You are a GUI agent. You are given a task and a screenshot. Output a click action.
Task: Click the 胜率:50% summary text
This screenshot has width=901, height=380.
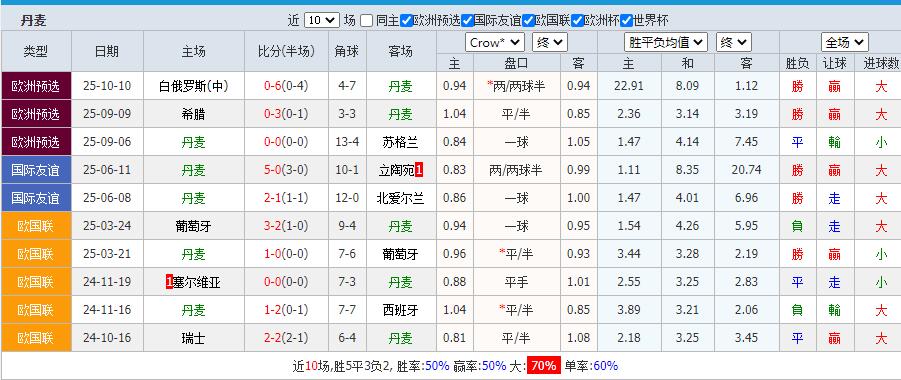click(x=422, y=366)
